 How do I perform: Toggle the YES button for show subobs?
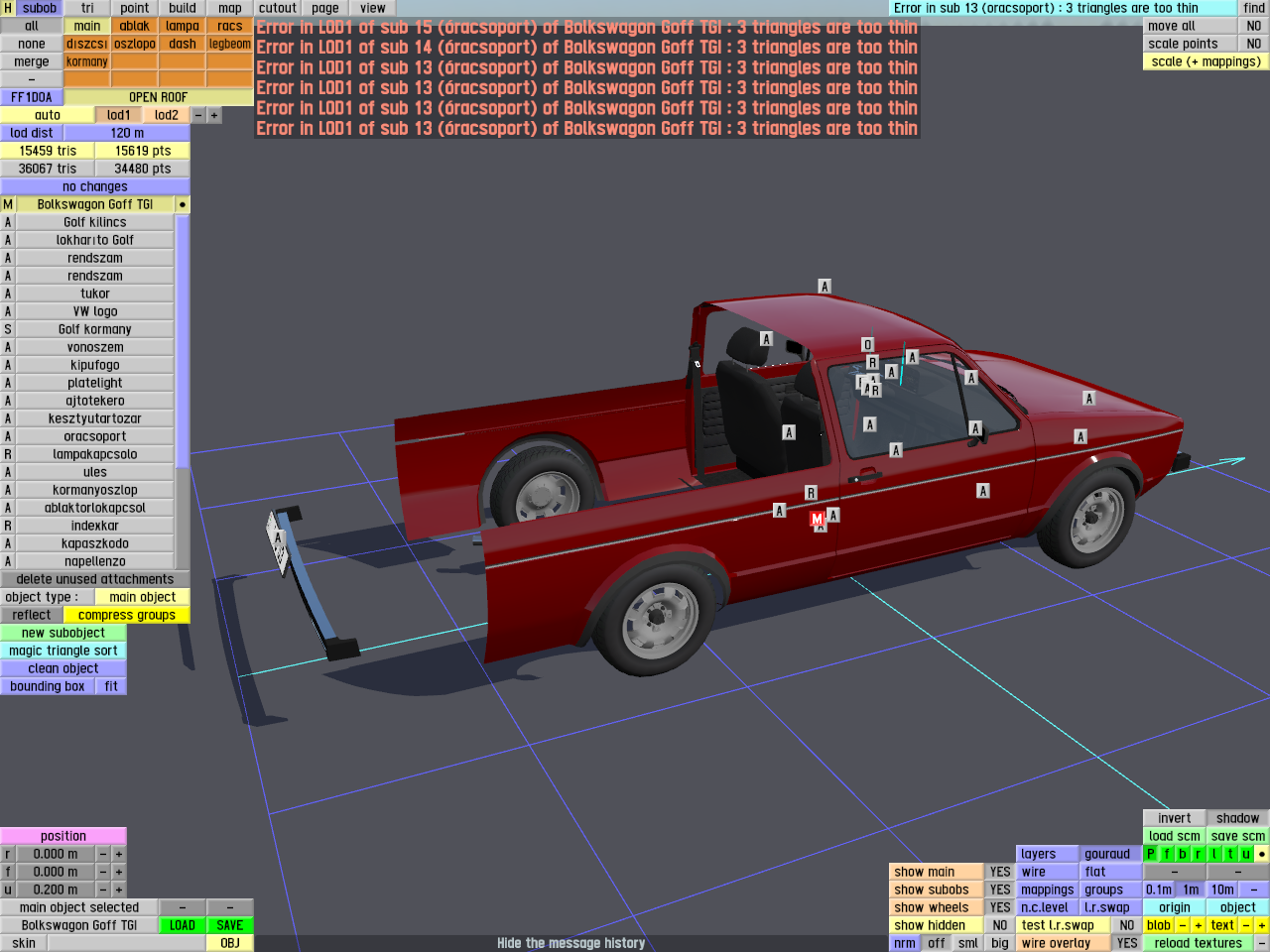coord(1000,890)
